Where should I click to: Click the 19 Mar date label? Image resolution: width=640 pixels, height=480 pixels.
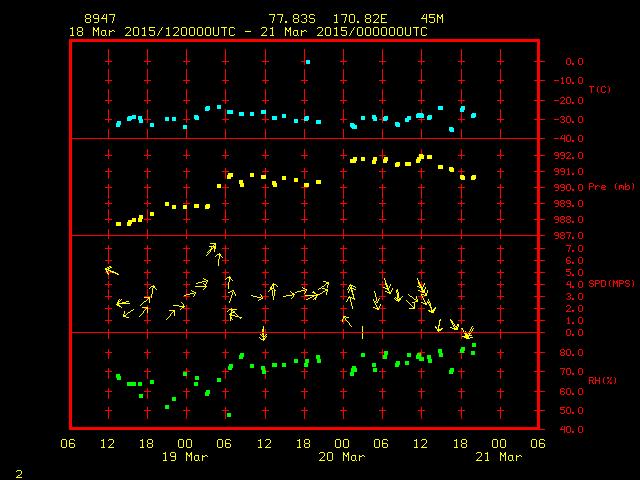185,457
